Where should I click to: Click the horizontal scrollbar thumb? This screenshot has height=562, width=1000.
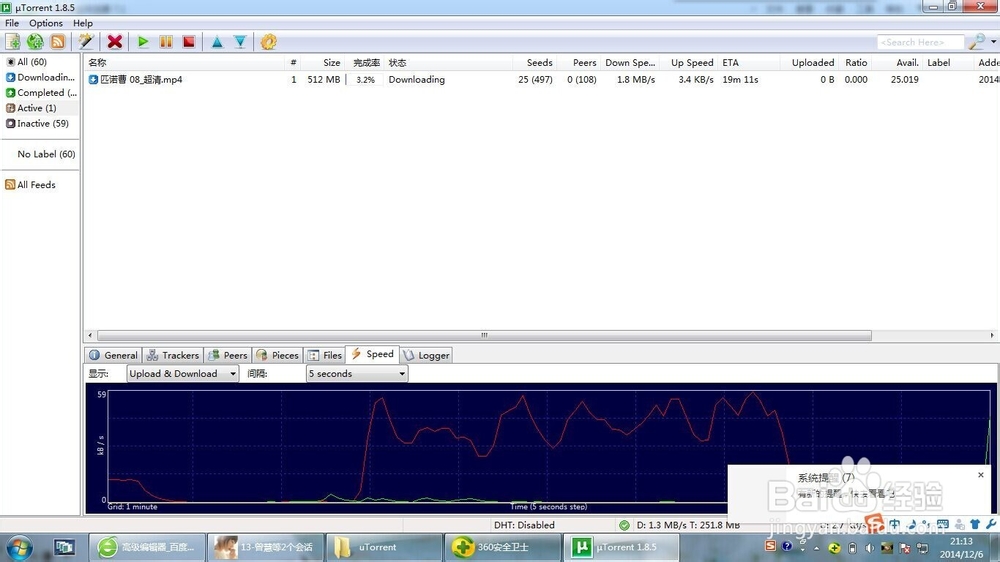coord(484,335)
